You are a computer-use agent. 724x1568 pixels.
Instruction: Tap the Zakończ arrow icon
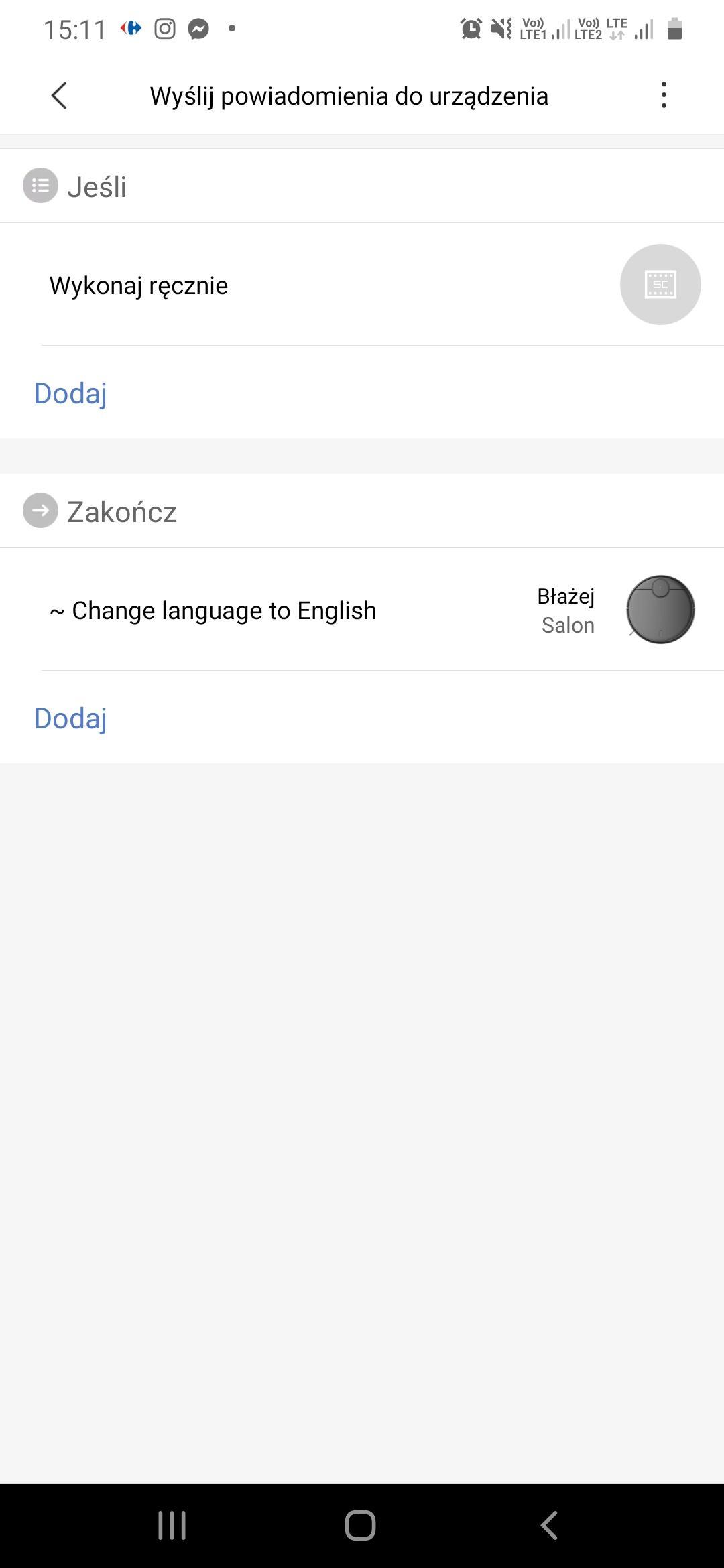click(40, 511)
